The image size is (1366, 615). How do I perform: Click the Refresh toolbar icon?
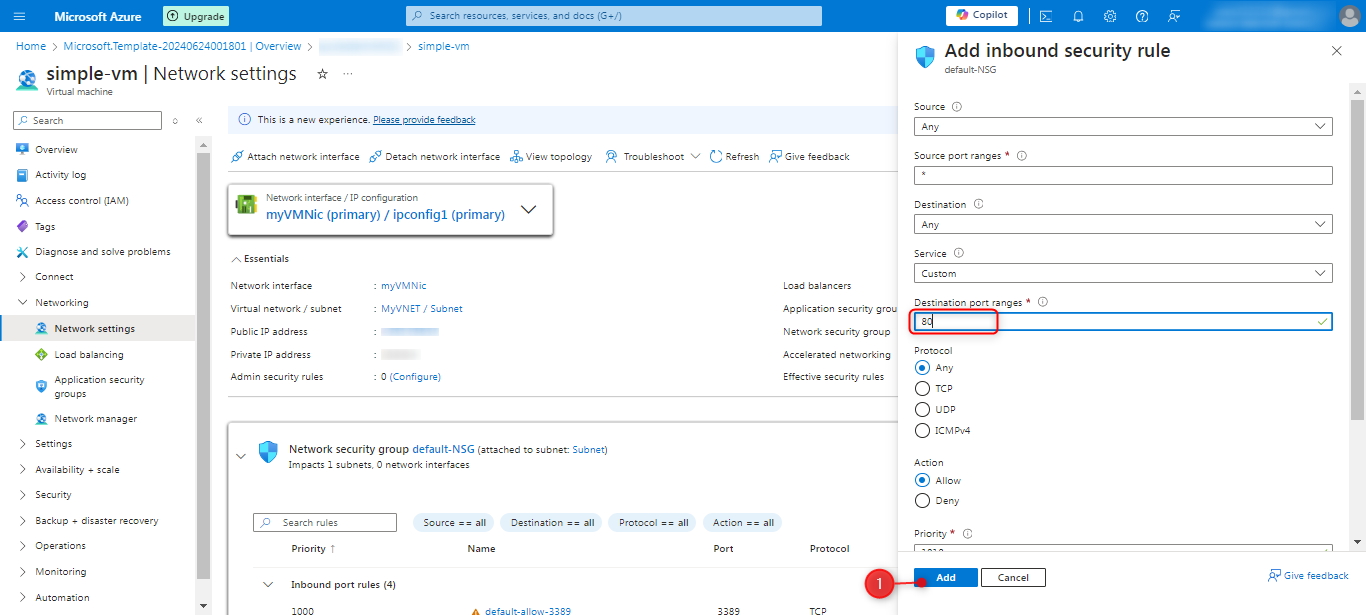[x=734, y=157]
